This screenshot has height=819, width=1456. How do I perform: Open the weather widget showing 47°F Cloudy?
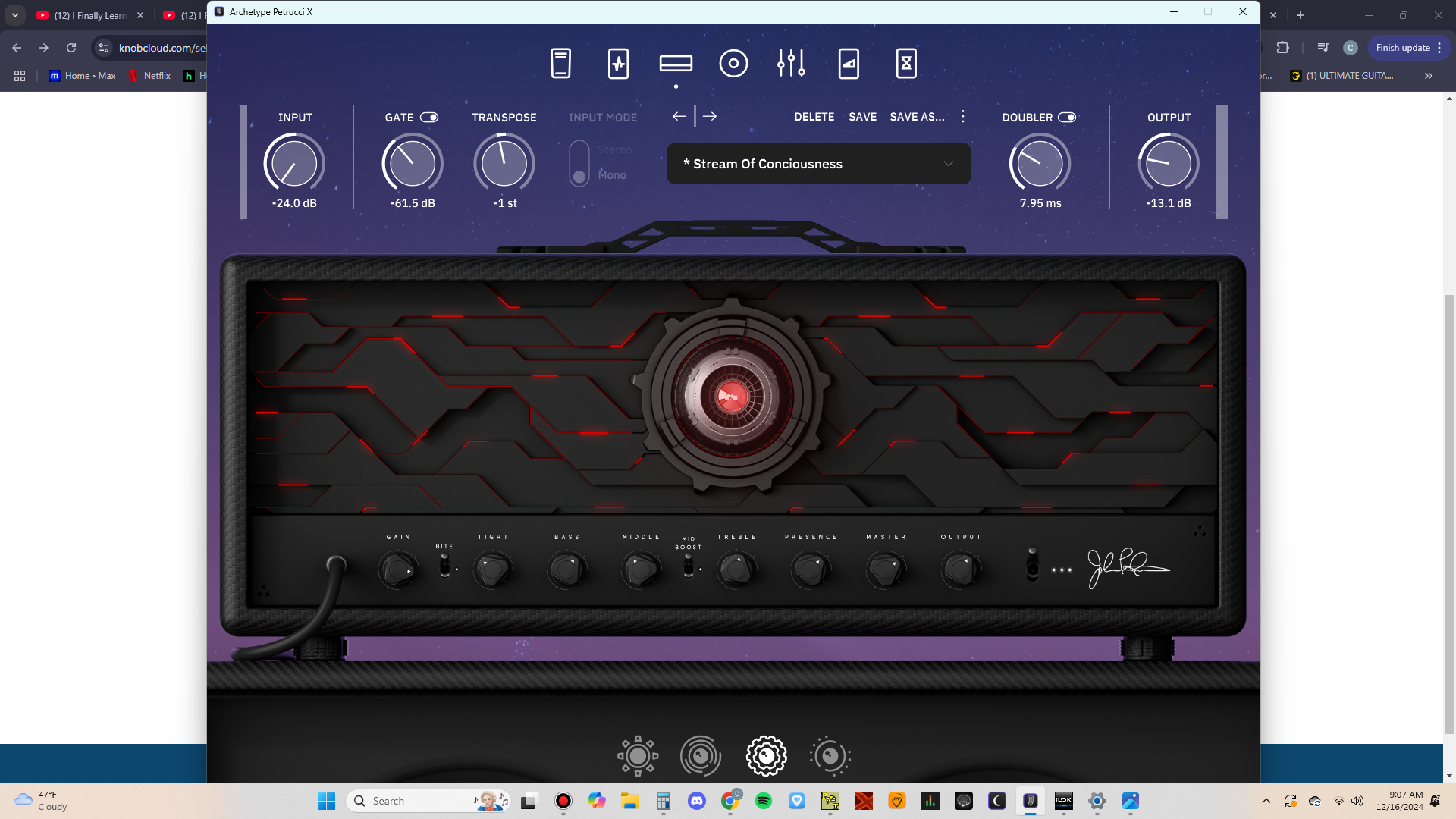(42, 801)
